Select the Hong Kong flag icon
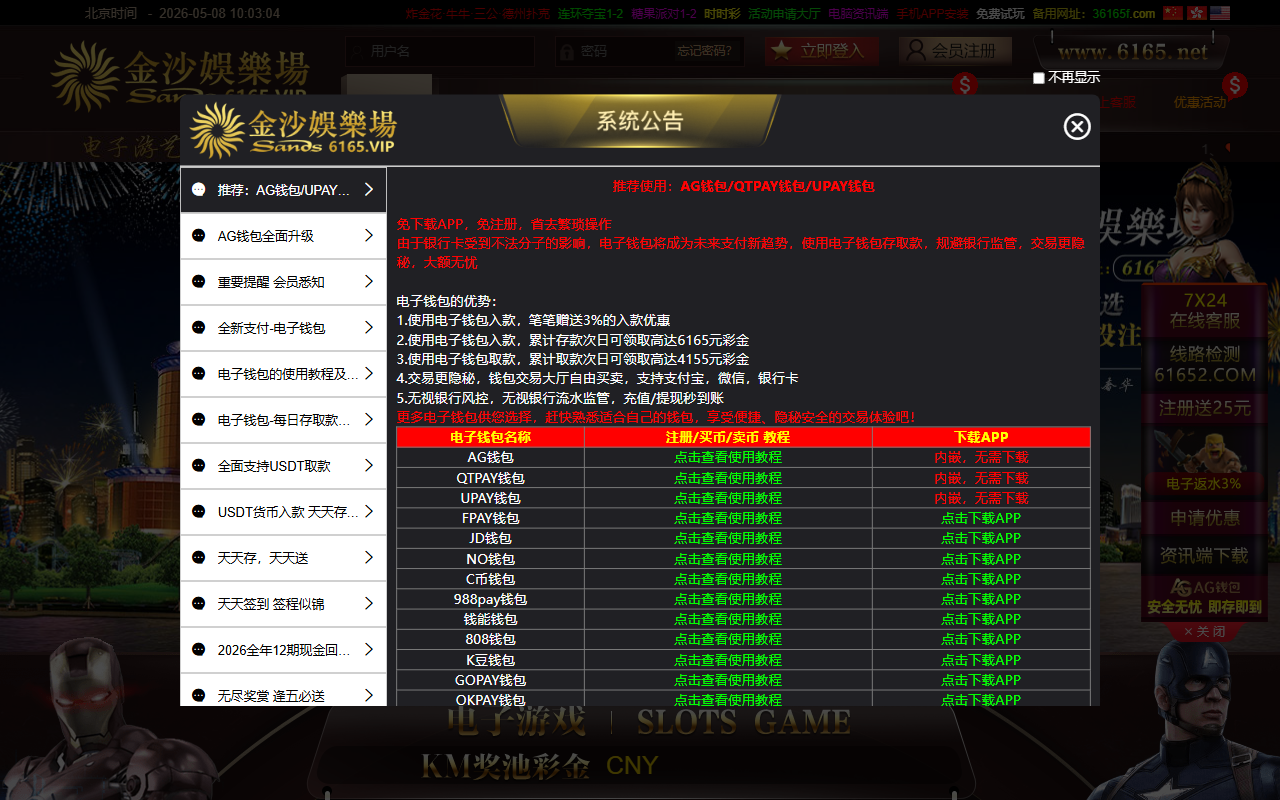The image size is (1280, 800). click(x=1196, y=13)
